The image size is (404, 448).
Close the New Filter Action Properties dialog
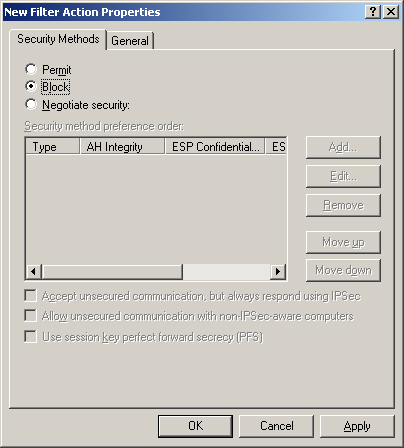coord(391,12)
